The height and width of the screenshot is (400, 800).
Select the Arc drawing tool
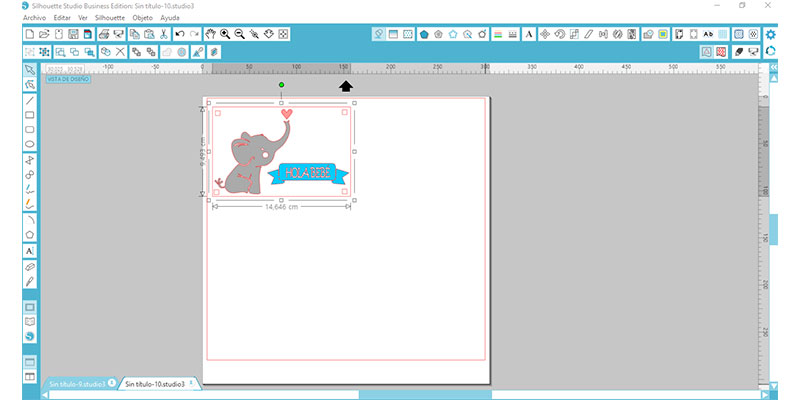click(x=30, y=220)
